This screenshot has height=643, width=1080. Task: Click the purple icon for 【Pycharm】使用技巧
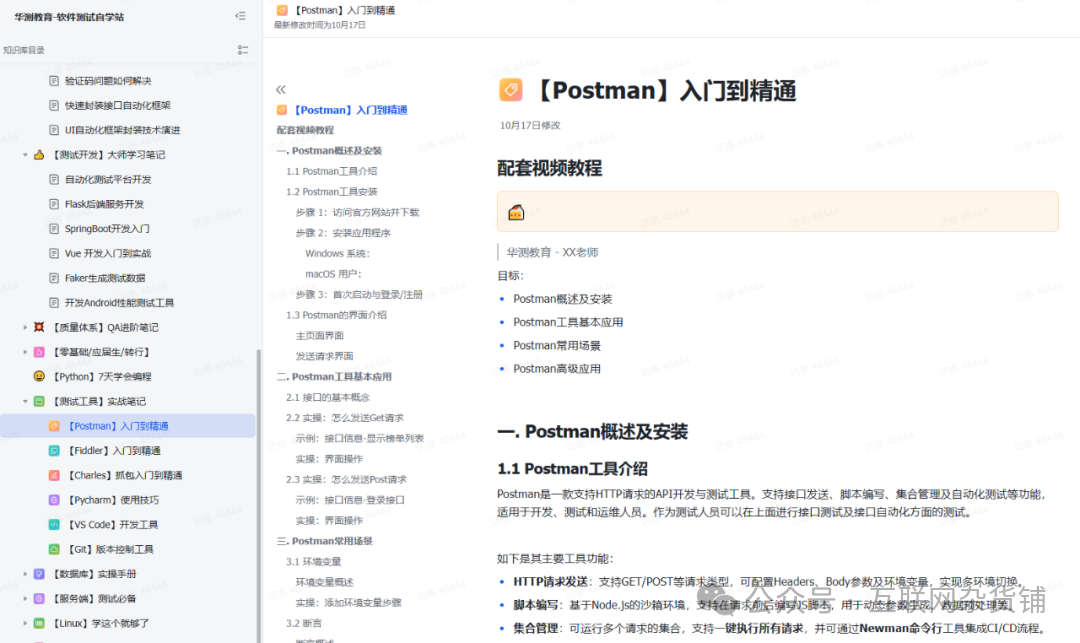click(x=54, y=500)
